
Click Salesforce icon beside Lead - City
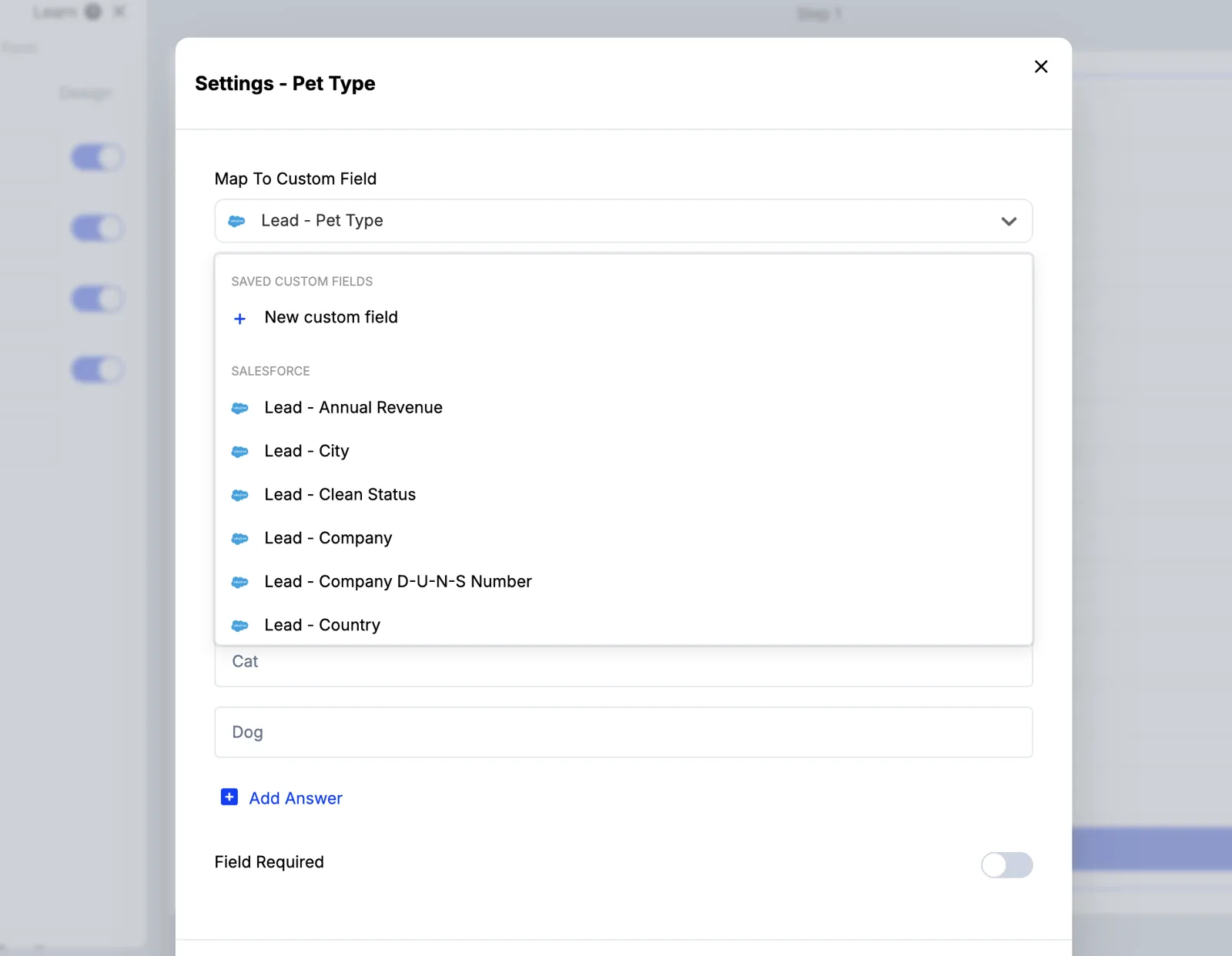(x=240, y=452)
